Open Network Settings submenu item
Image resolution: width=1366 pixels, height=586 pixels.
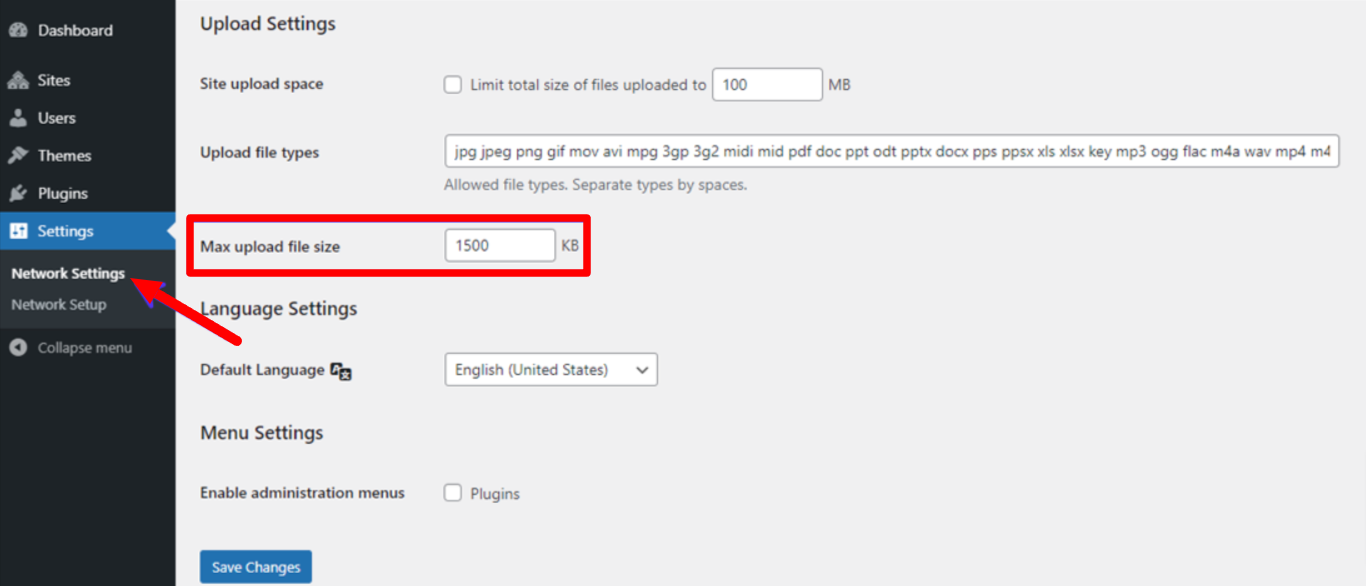tap(68, 274)
